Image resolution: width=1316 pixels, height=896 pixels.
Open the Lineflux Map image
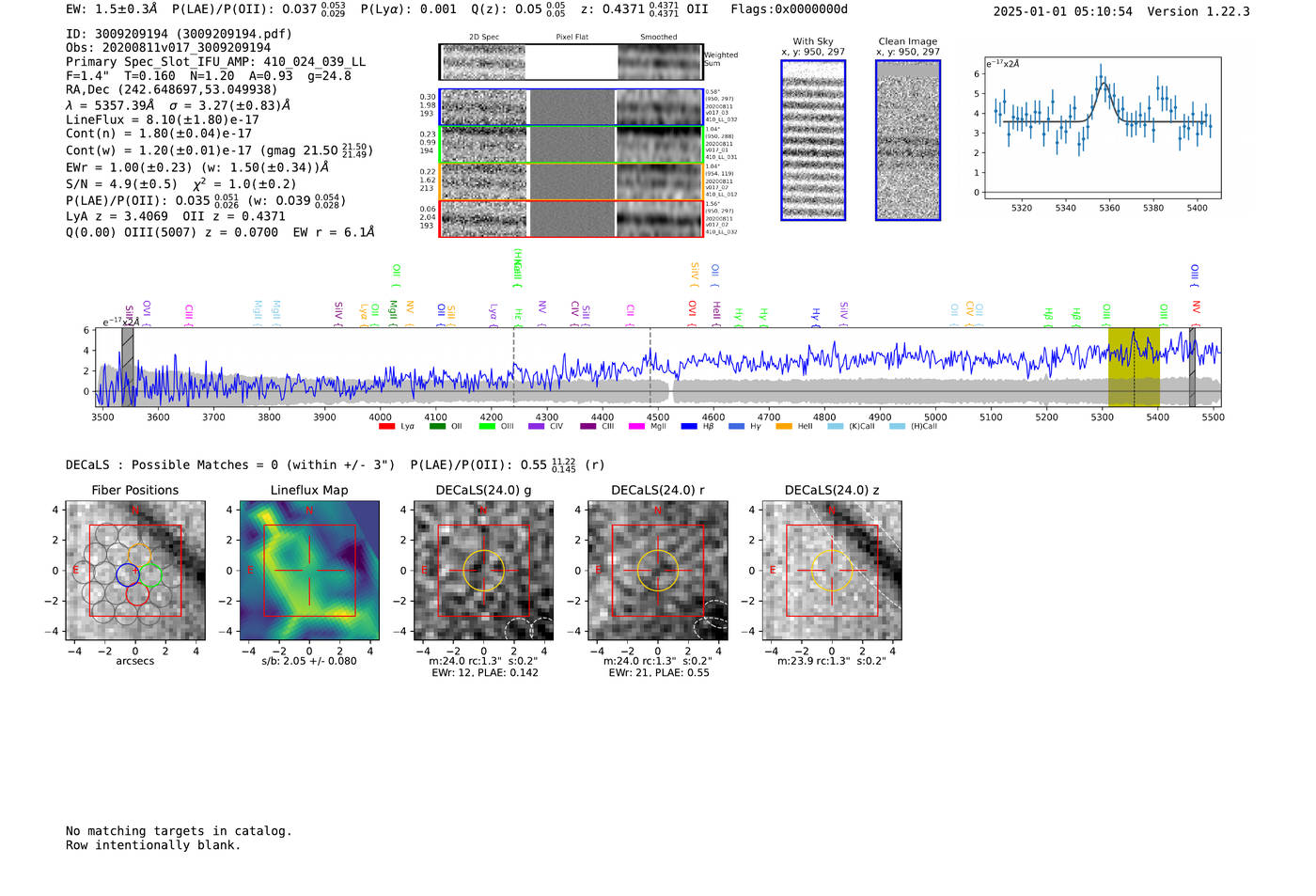[x=309, y=571]
